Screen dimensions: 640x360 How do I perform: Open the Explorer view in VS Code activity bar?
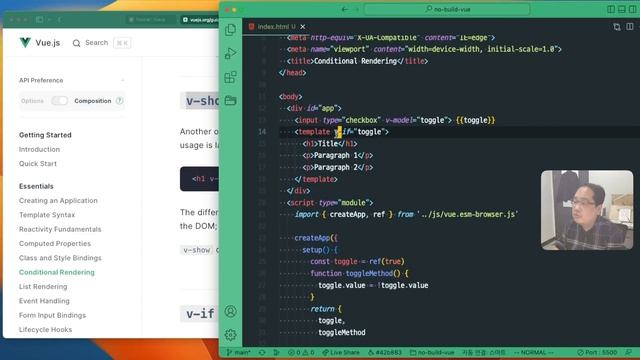(230, 30)
